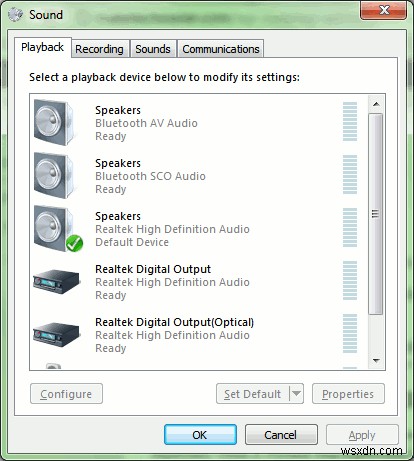Screen dimensions: 414x461
Task: Click the Realtek Digital Output(Optical) level meter
Action: click(350, 334)
